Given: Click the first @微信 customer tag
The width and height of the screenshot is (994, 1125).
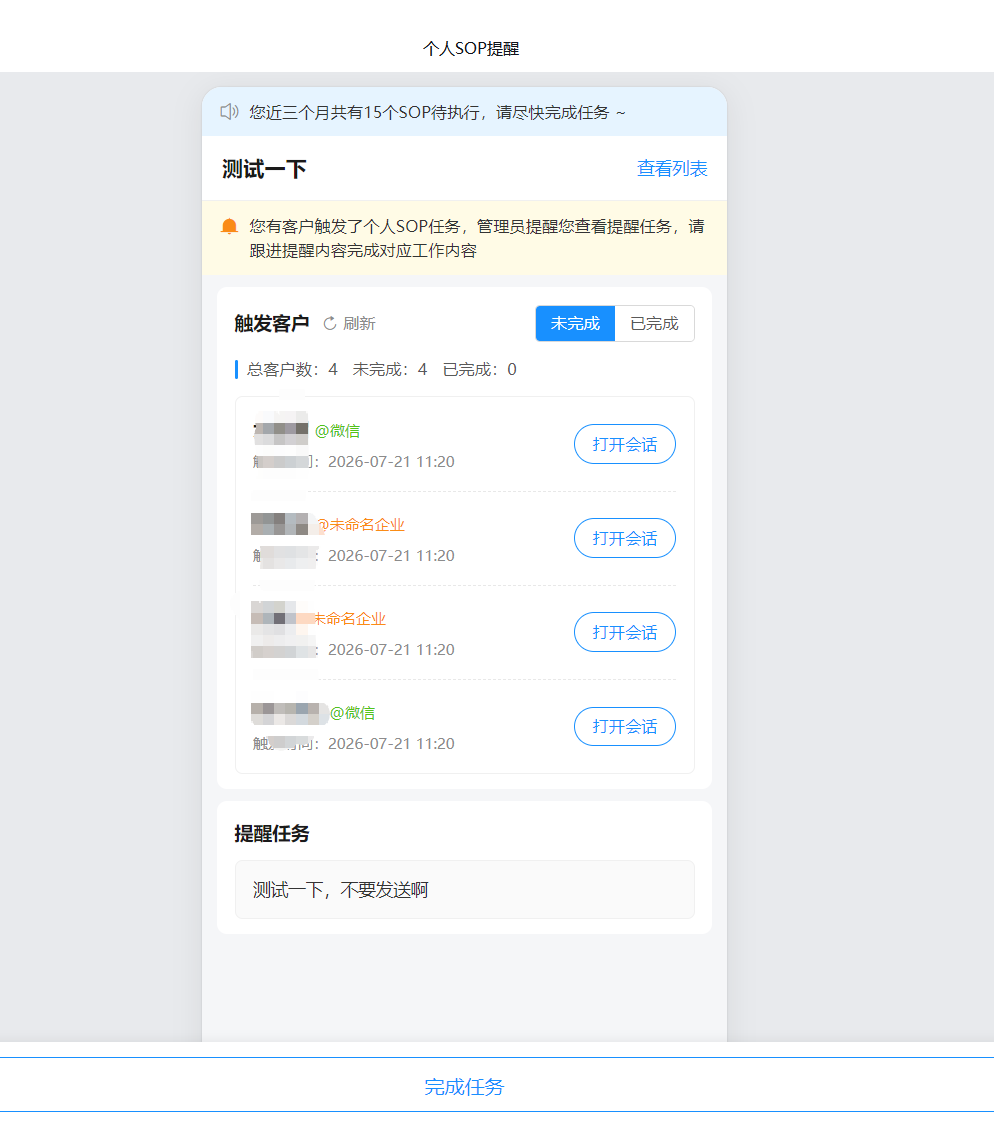Looking at the screenshot, I should coord(337,431).
